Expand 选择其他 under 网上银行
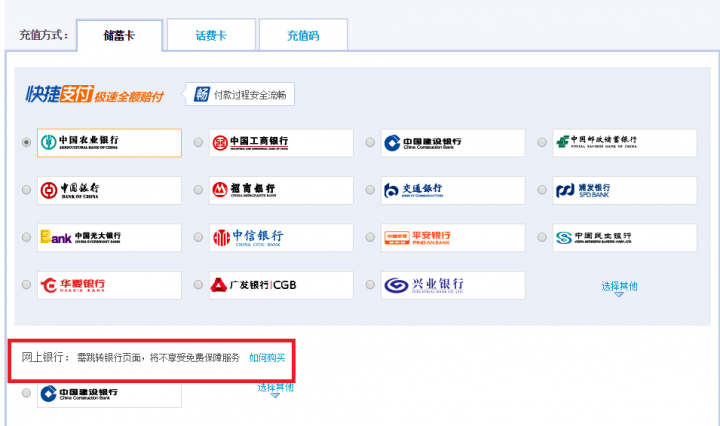Viewport: 720px width, 426px height. 276,389
